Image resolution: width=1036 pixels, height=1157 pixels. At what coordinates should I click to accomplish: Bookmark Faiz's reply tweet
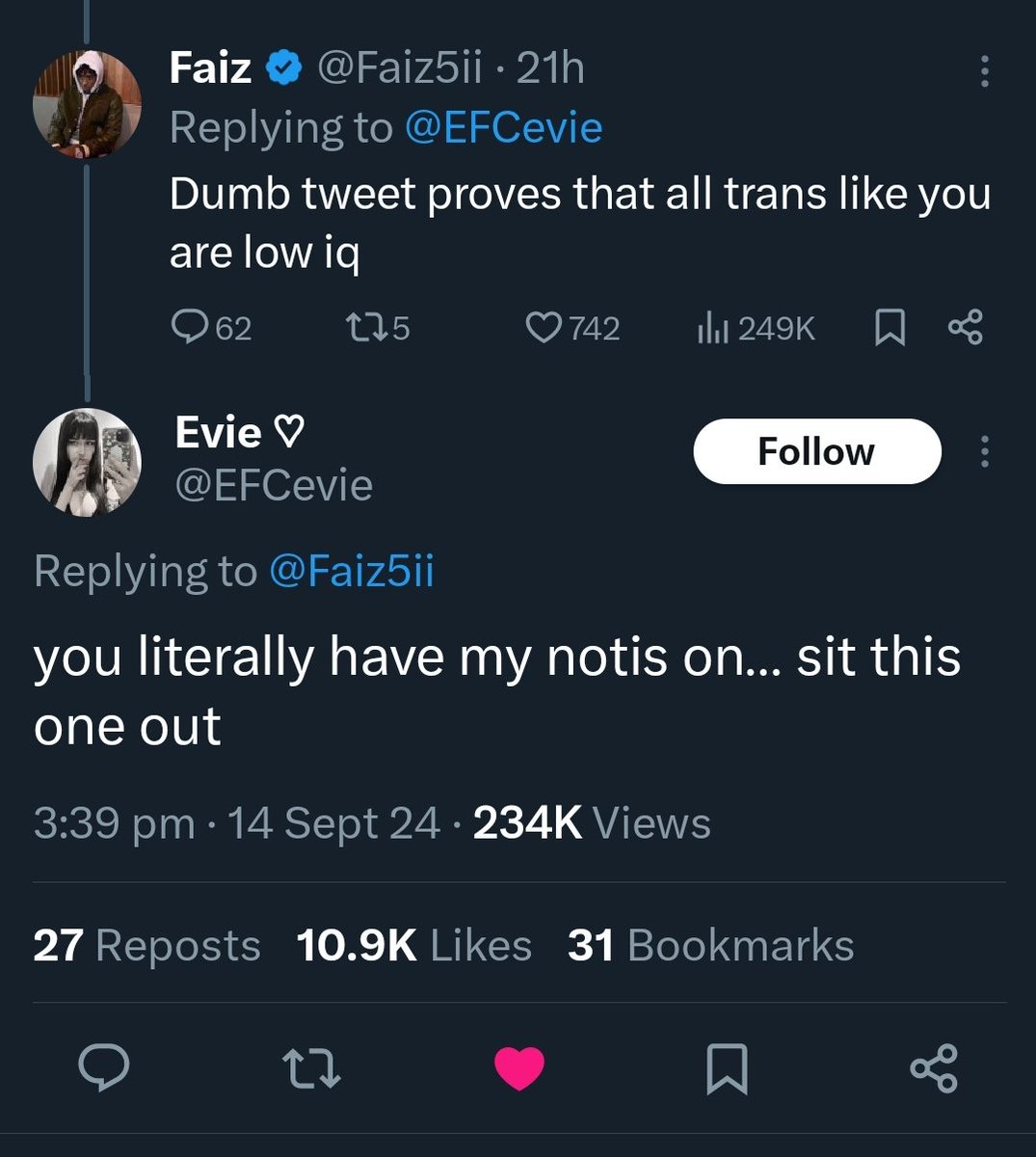(889, 329)
